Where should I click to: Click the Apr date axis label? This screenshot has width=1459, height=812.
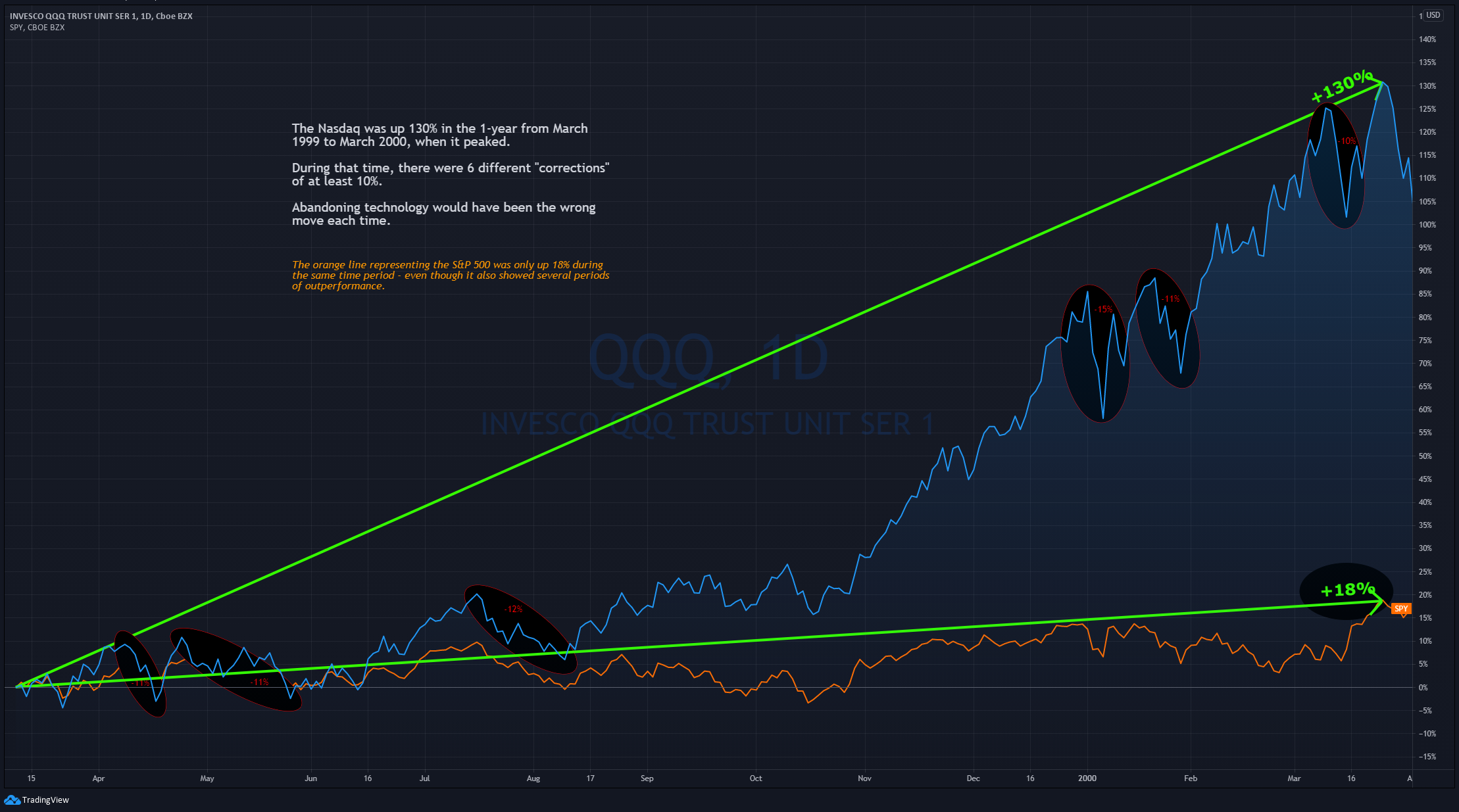(x=99, y=778)
